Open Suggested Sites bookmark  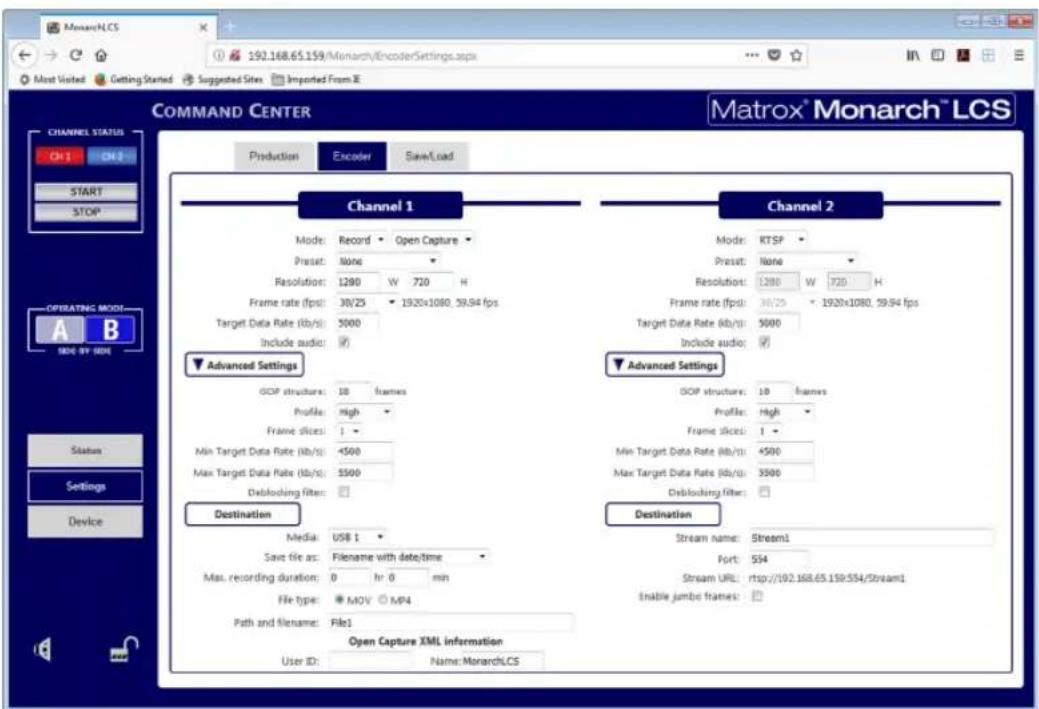coord(223,80)
